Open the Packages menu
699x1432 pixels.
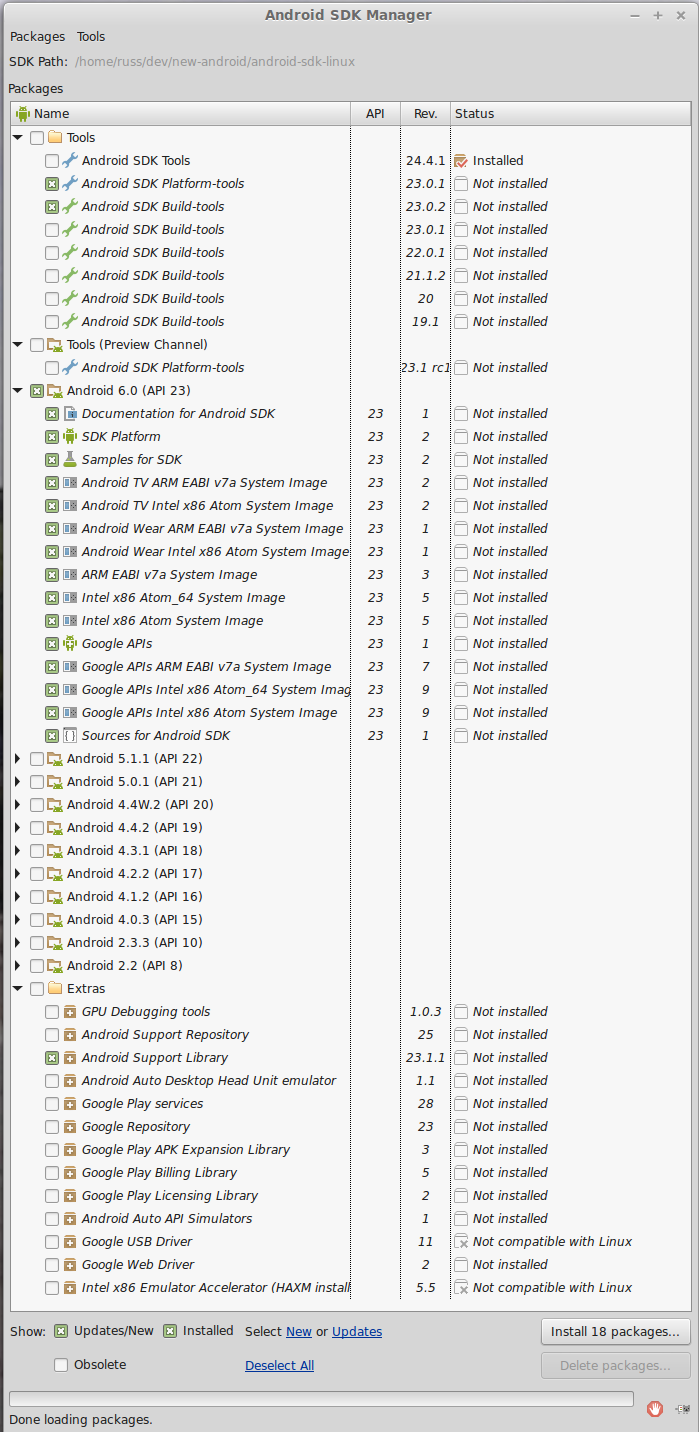point(37,36)
